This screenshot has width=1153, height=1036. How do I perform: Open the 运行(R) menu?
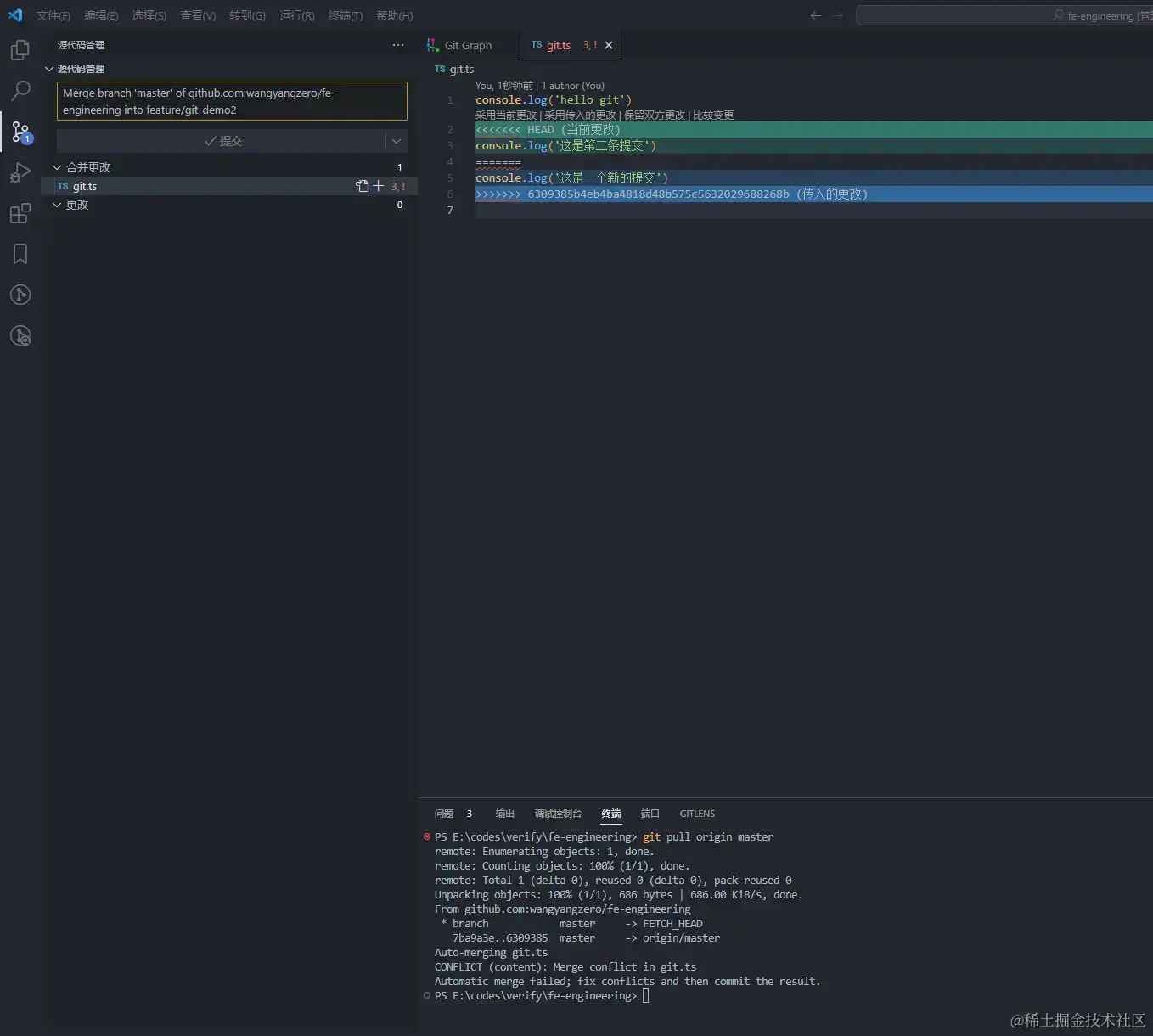[x=296, y=15]
